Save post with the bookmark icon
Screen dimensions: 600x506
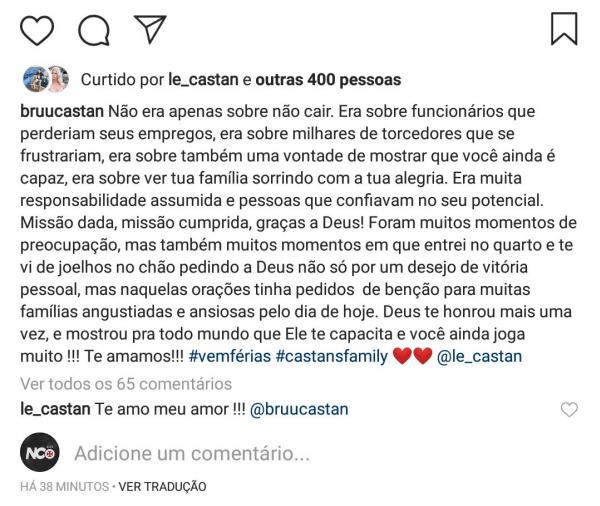point(564,28)
